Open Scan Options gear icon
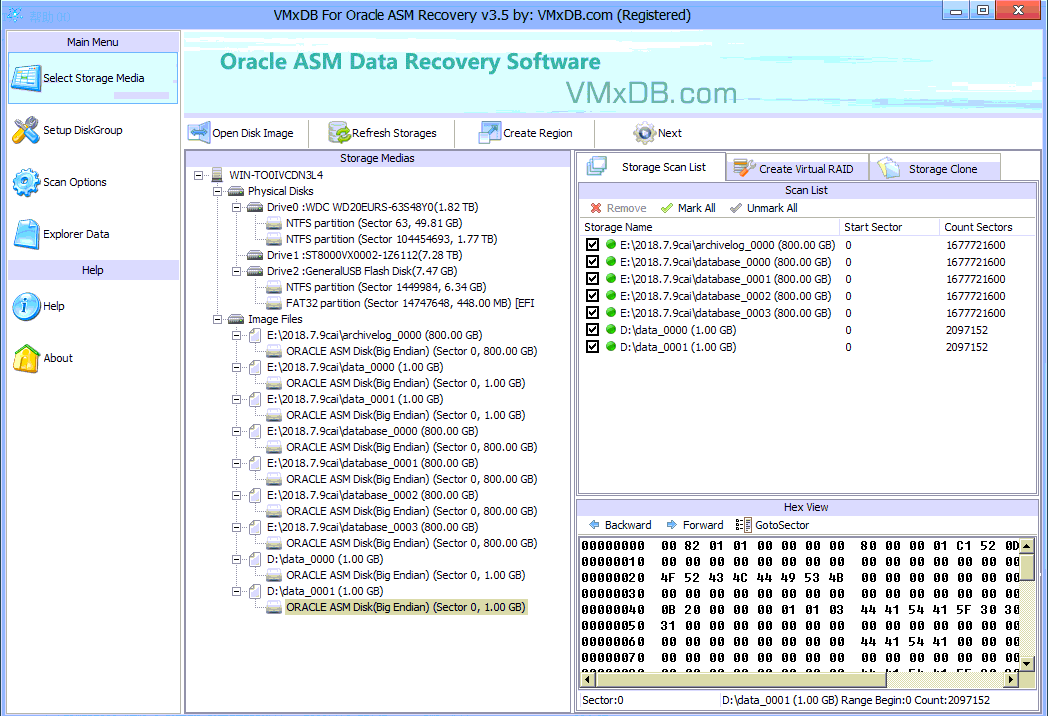 tap(26, 183)
